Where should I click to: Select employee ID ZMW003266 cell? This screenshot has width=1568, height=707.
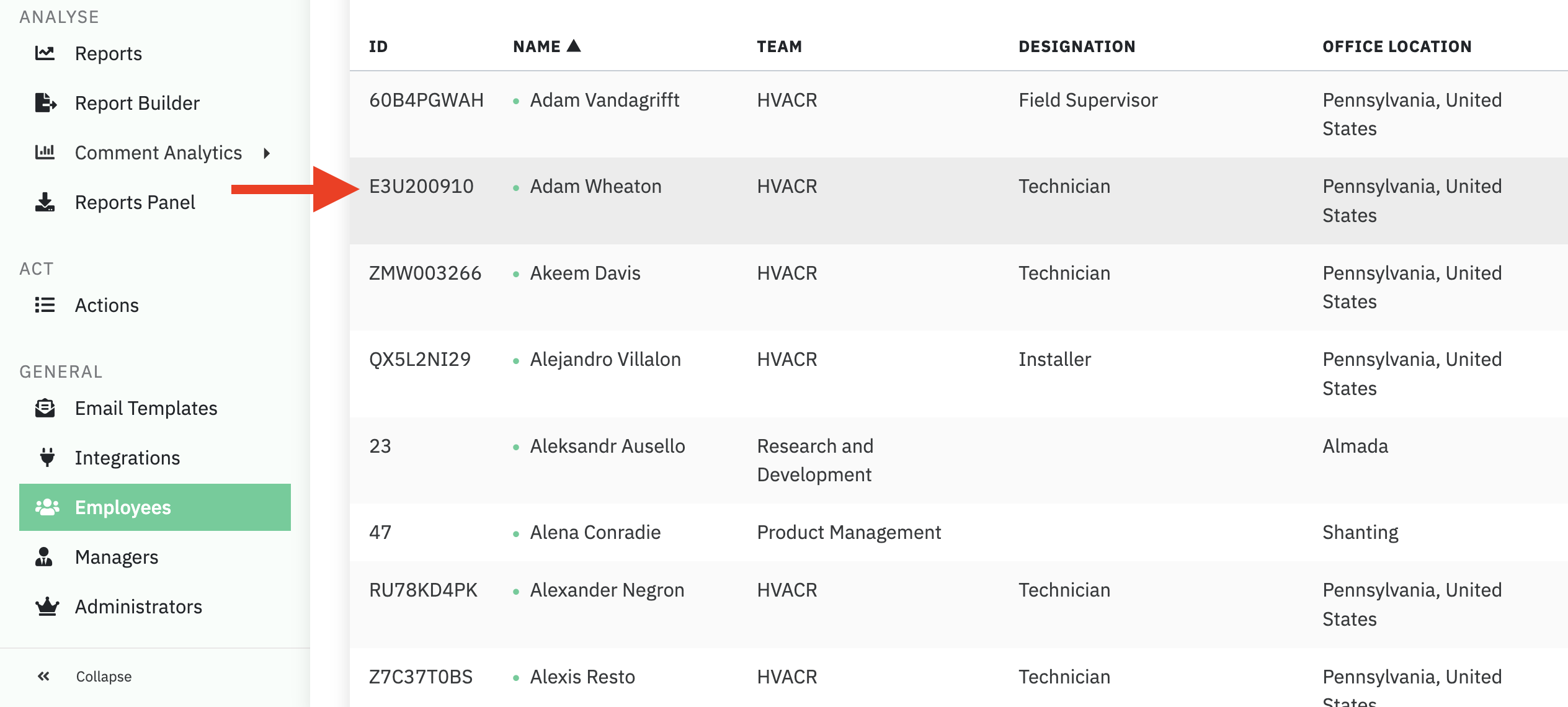point(425,273)
